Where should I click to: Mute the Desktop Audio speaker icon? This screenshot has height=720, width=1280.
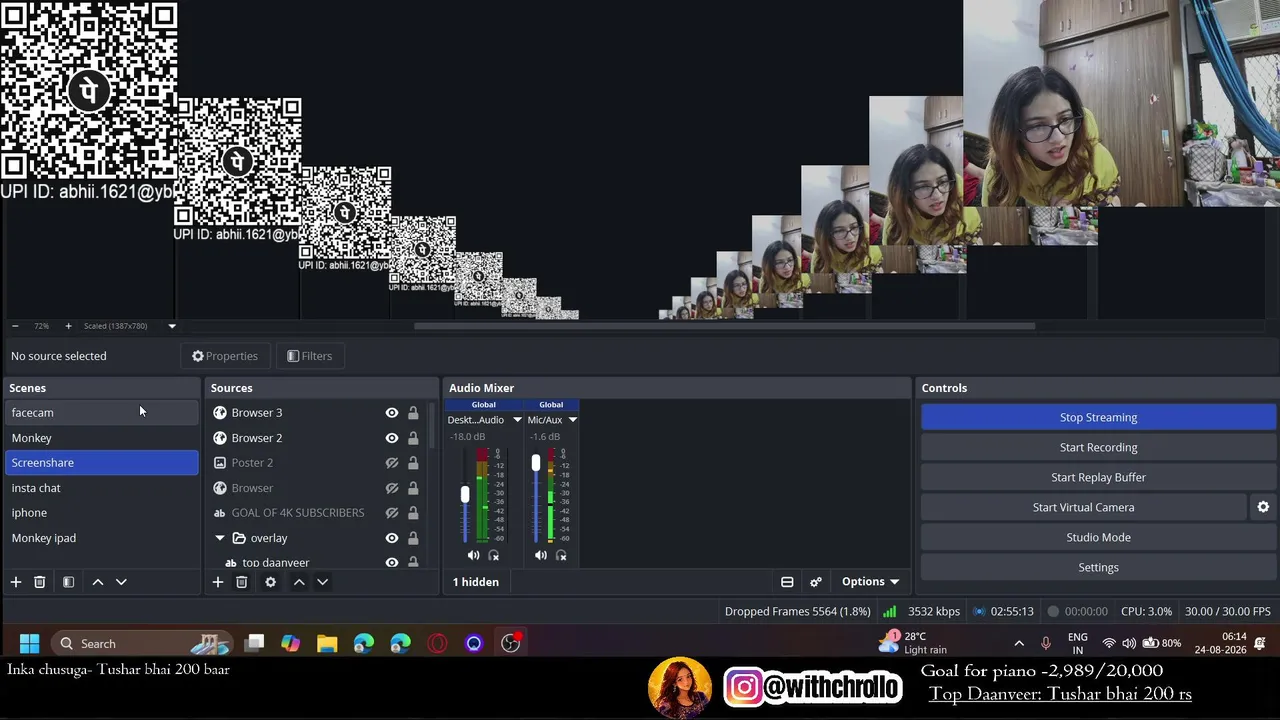point(473,555)
